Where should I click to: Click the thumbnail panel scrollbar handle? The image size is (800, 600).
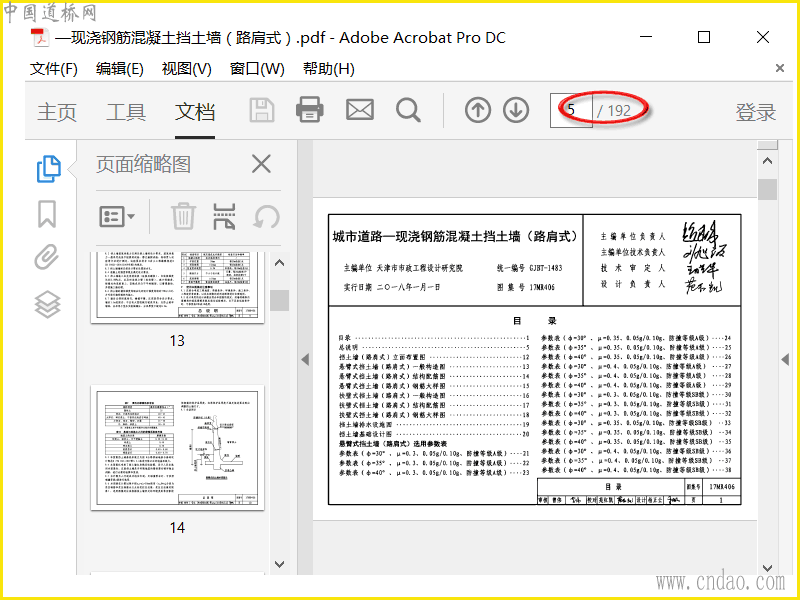[280, 300]
